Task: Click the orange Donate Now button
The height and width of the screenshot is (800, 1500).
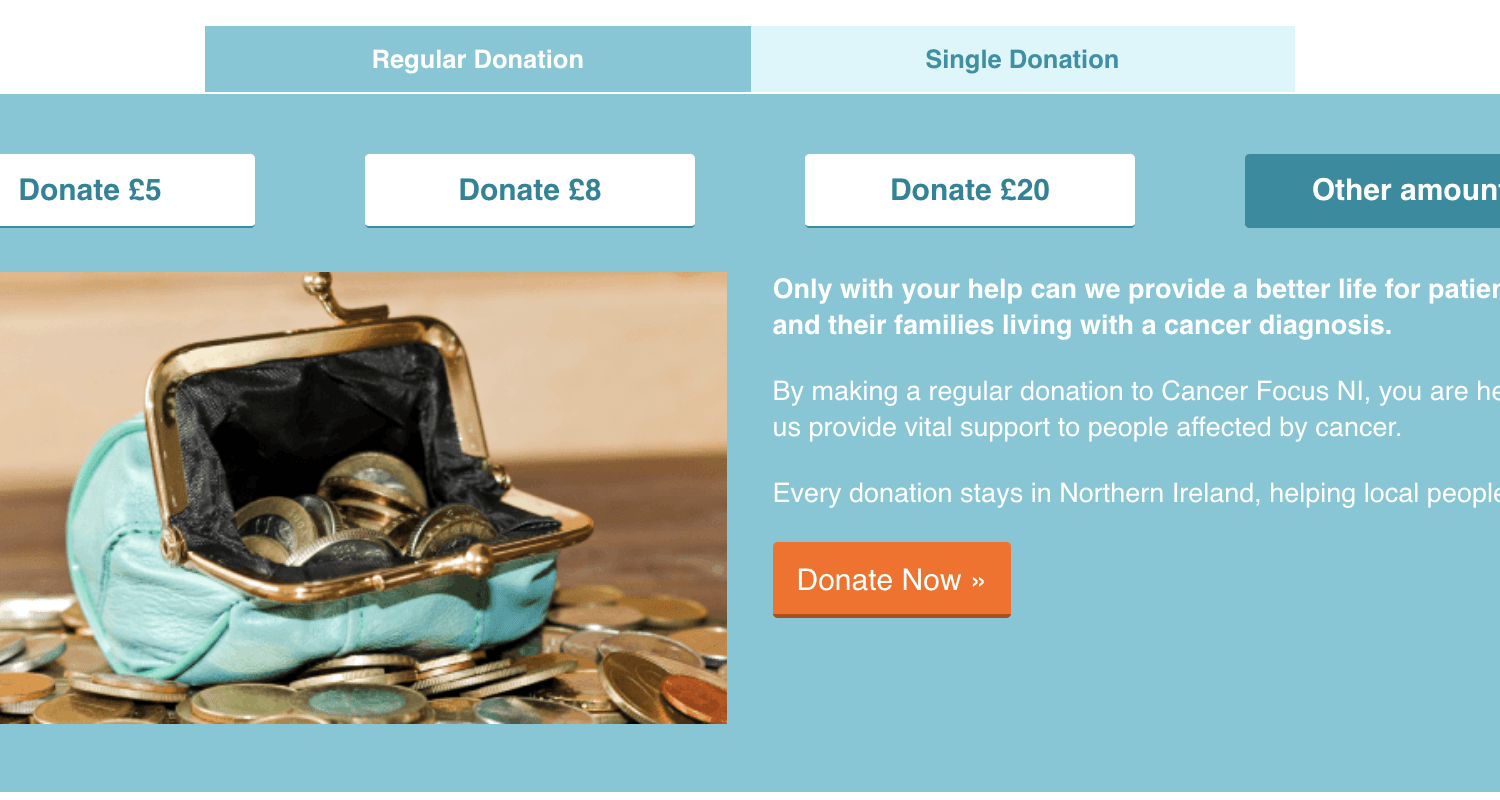Action: coord(892,580)
